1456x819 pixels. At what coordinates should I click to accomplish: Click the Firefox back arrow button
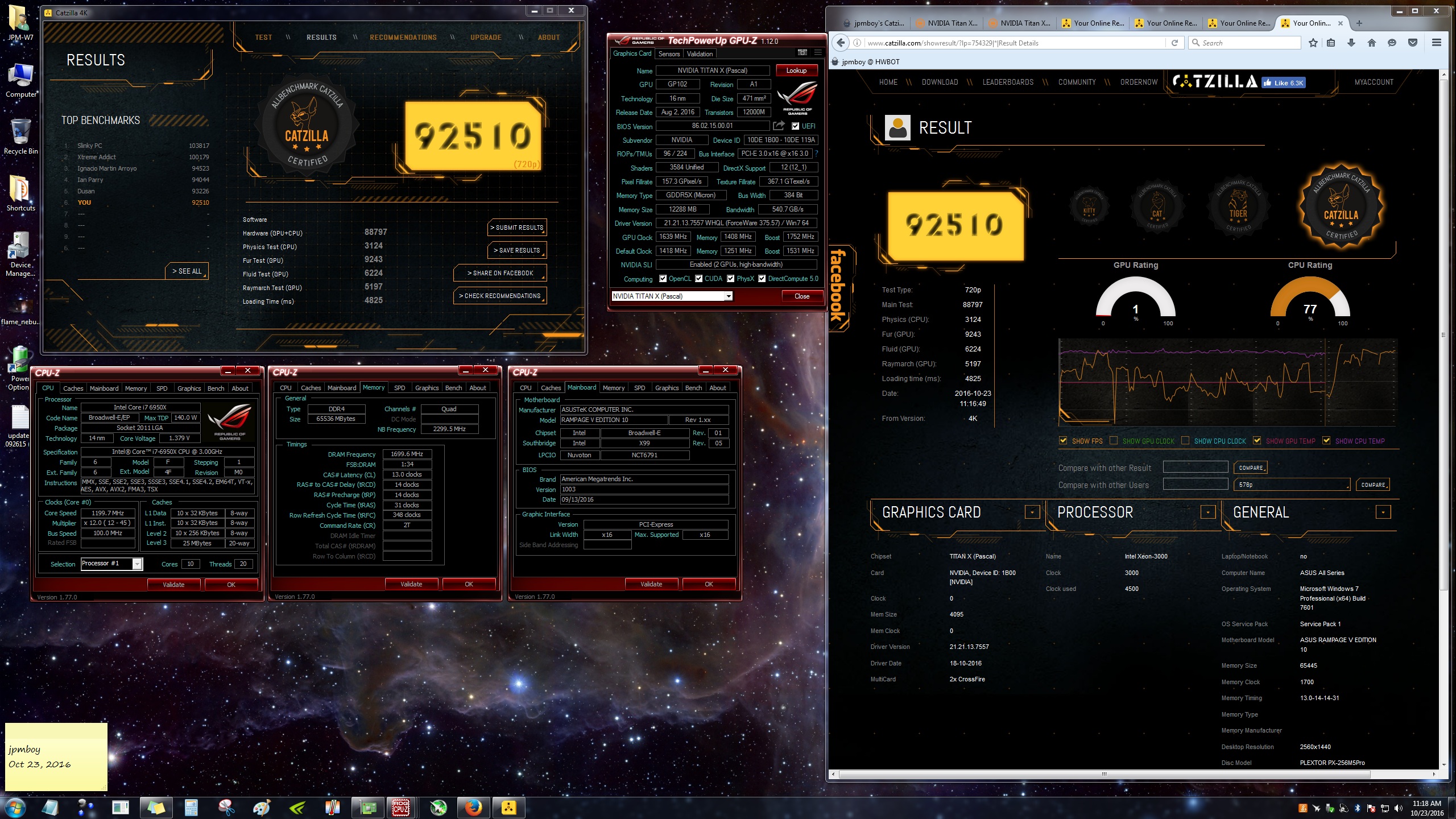click(x=841, y=43)
